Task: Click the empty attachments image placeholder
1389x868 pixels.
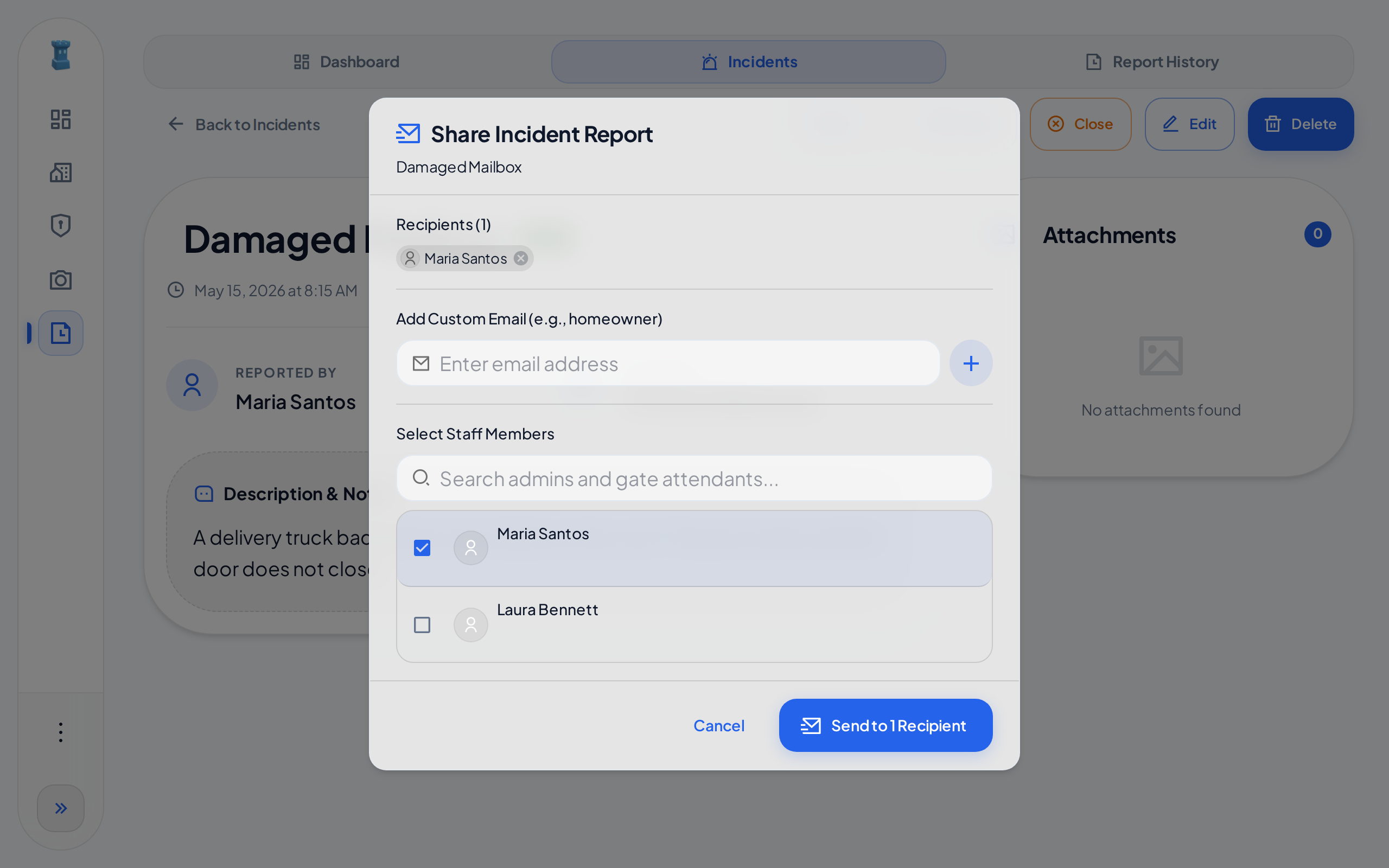Action: (1161, 356)
